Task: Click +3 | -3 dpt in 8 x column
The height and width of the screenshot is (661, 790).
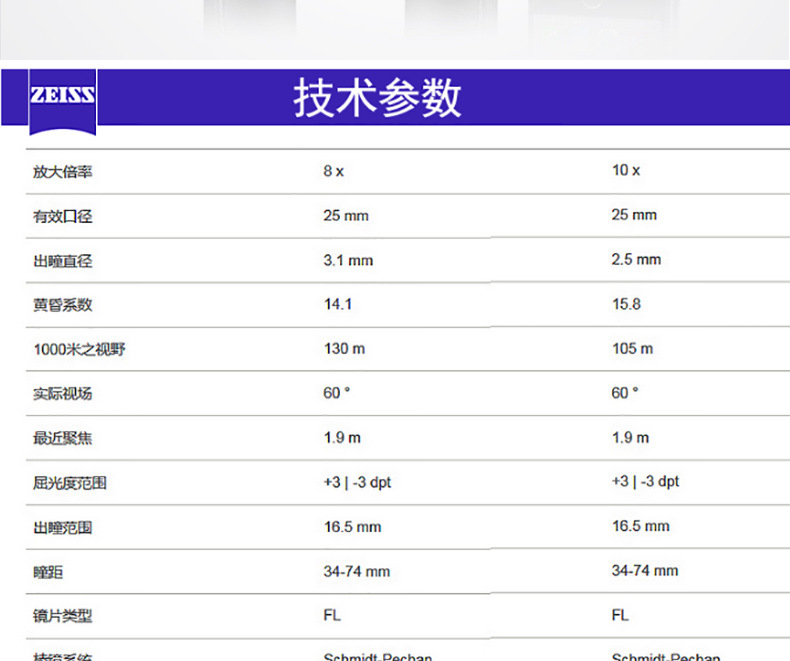Action: pos(358,482)
